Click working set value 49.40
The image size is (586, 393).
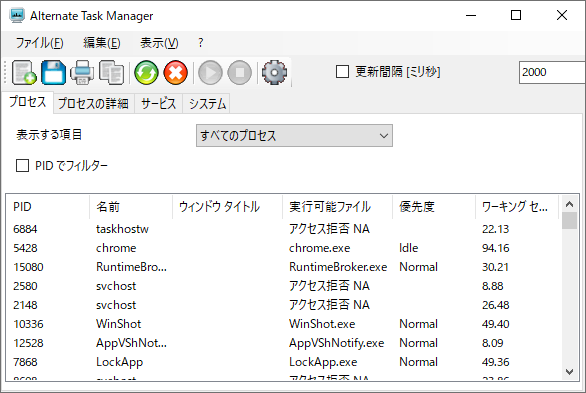(x=496, y=324)
